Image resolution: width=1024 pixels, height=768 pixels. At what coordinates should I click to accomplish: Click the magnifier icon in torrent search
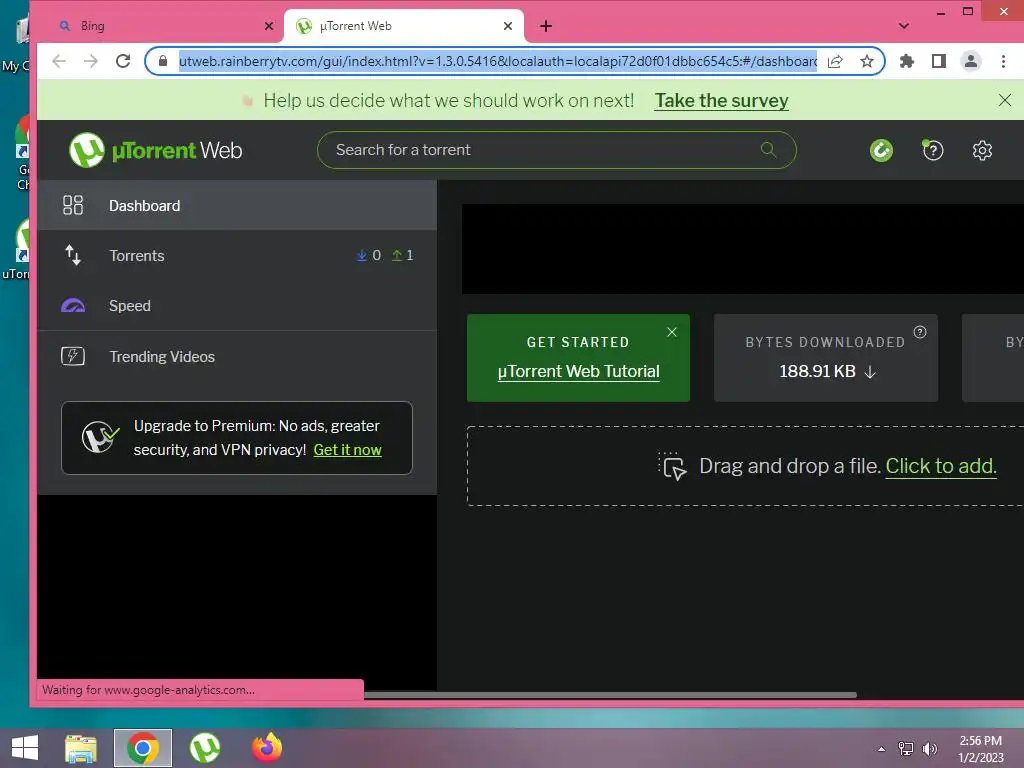pyautogui.click(x=769, y=150)
